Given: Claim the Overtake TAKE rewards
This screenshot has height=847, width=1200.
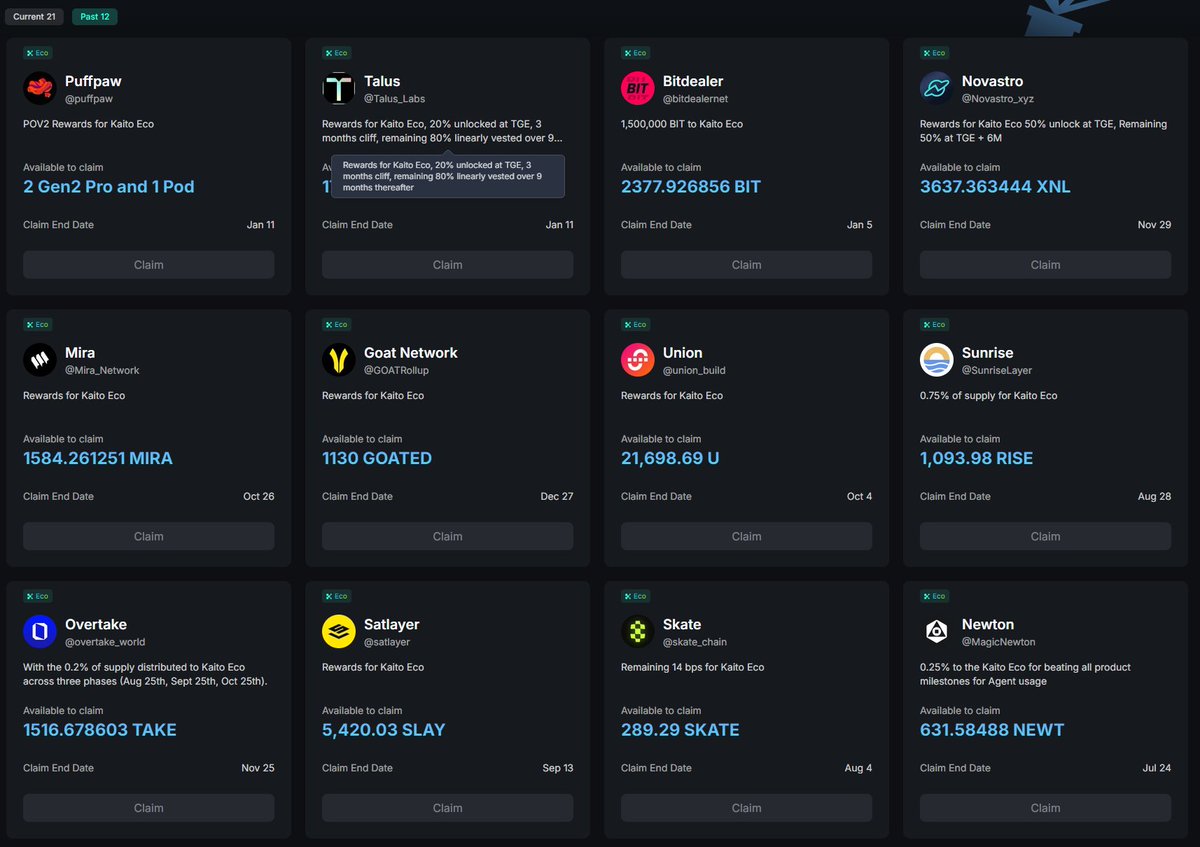Looking at the screenshot, I should tap(149, 808).
